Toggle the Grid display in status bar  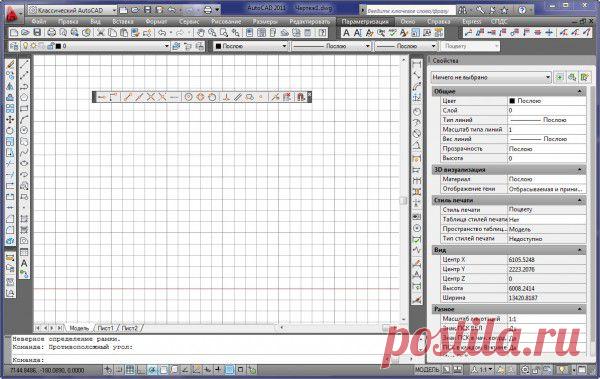(130, 370)
